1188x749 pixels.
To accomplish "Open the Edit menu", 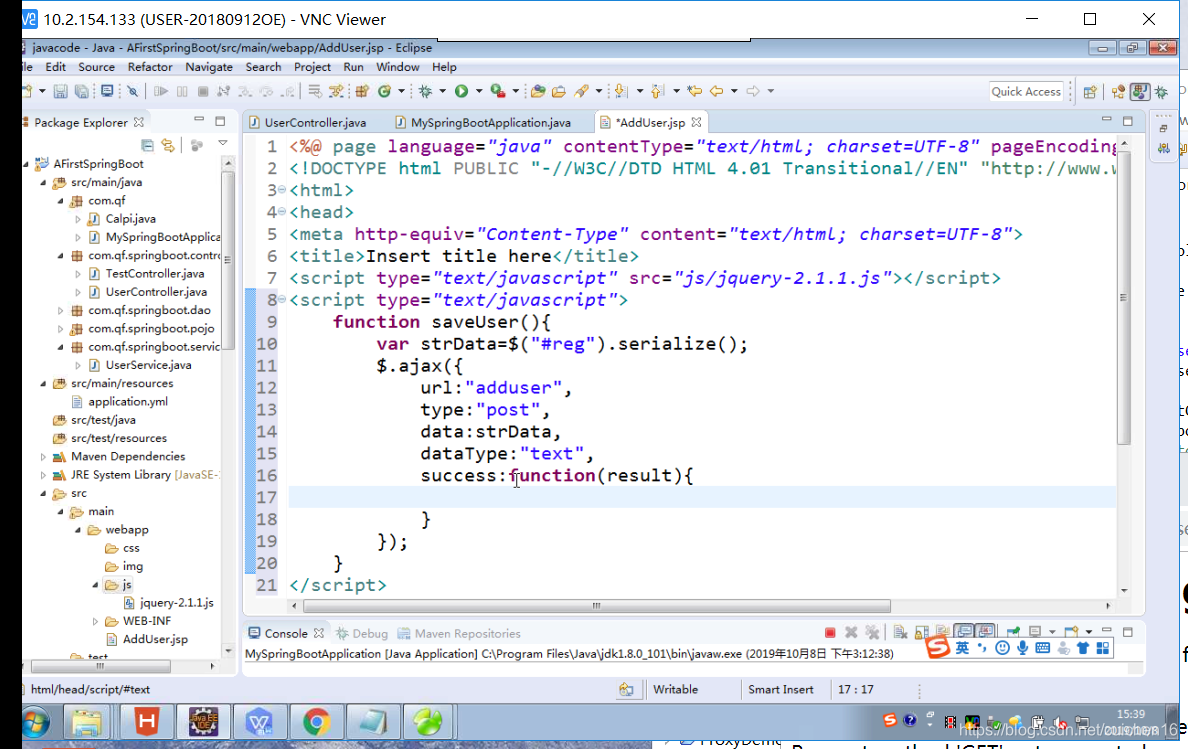I will [x=55, y=67].
